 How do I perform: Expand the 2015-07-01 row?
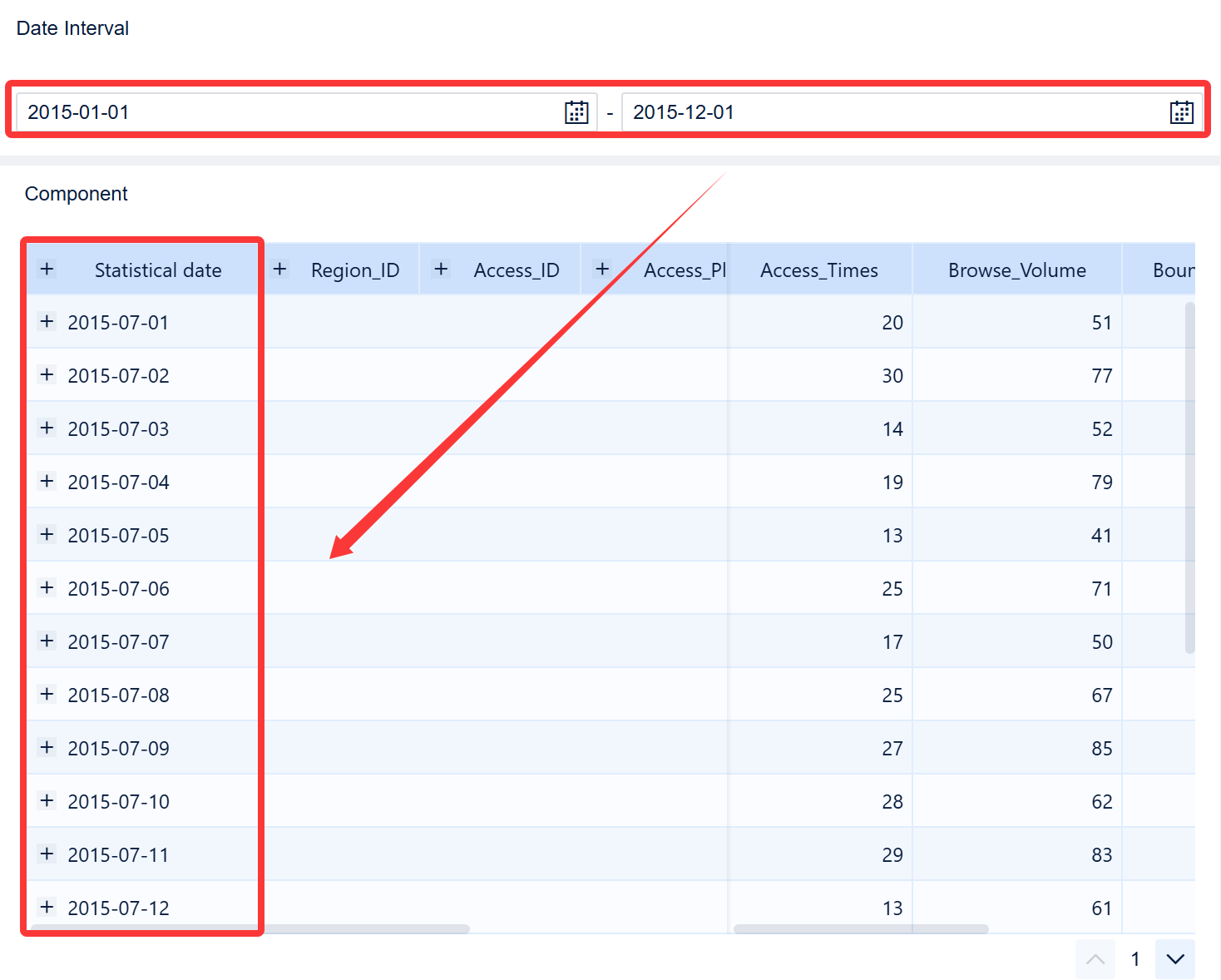point(47,322)
